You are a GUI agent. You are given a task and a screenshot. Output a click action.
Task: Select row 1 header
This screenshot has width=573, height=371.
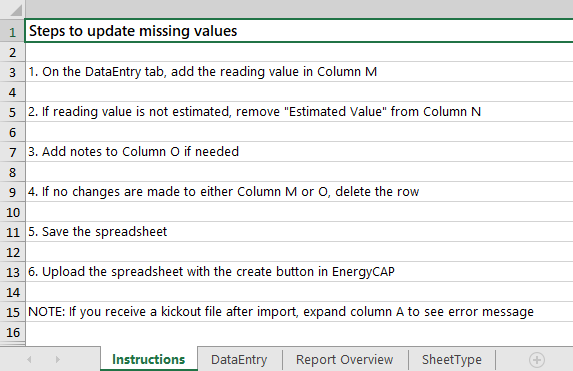[12, 32]
